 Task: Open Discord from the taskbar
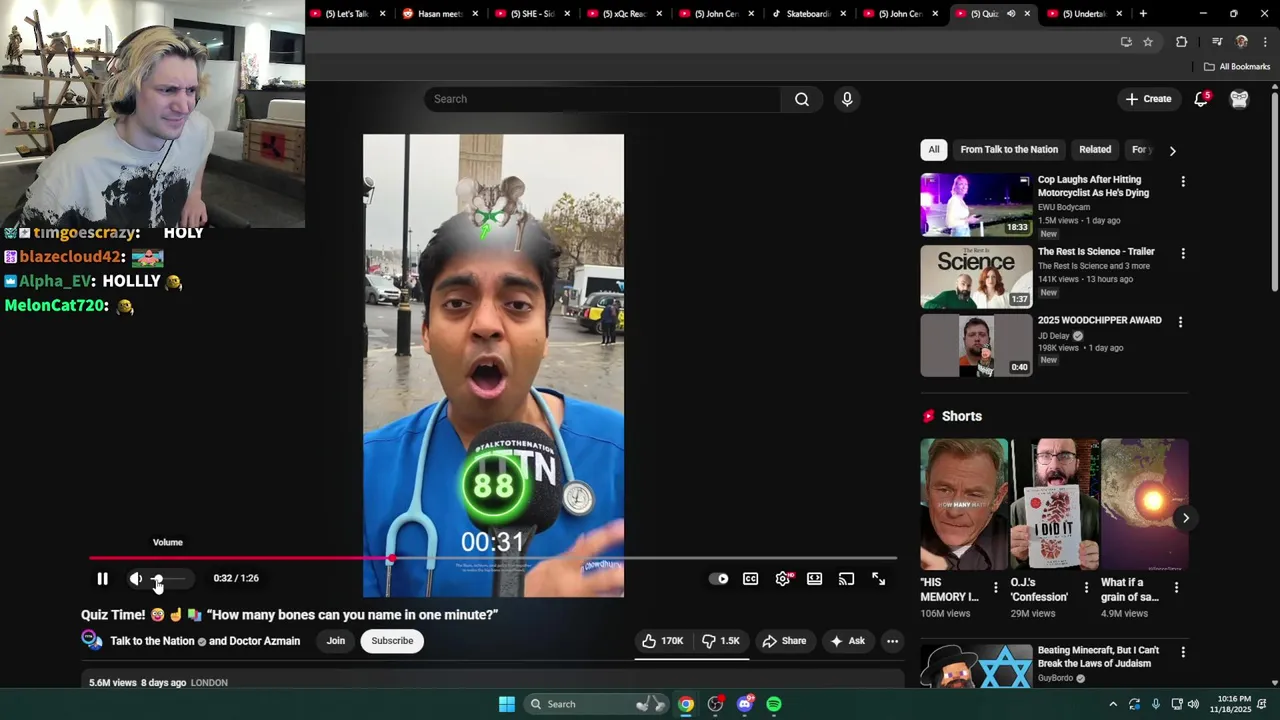(745, 704)
